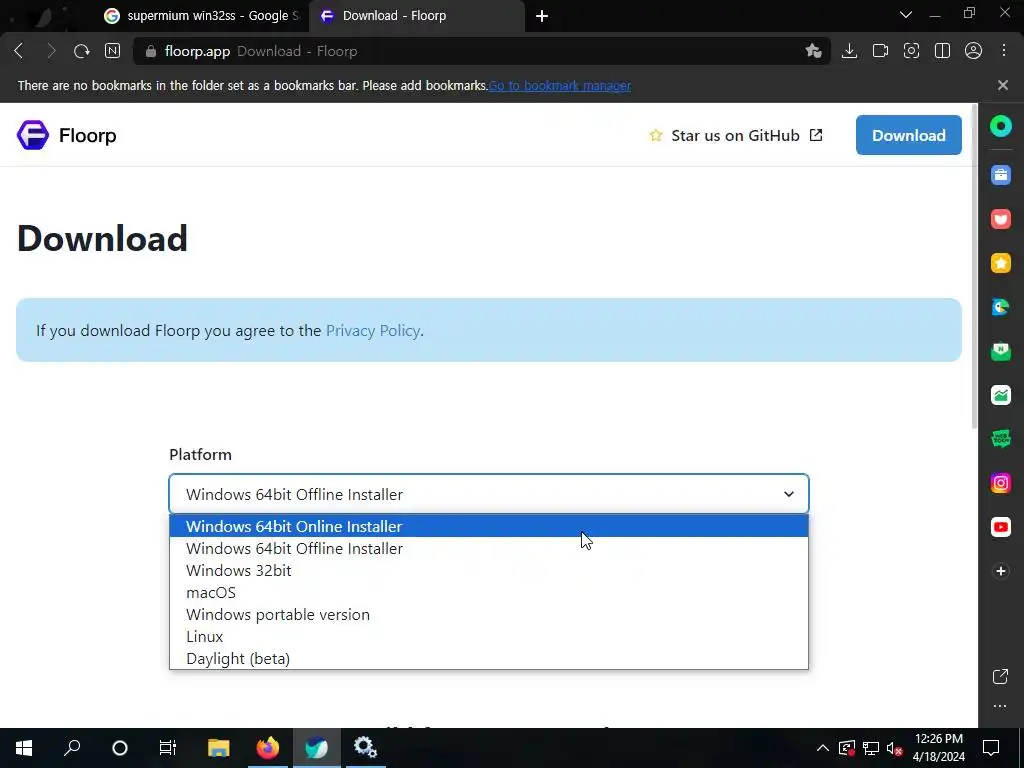The height and width of the screenshot is (768, 1024).
Task: Open the Instagram sidebar icon
Action: [1000, 483]
